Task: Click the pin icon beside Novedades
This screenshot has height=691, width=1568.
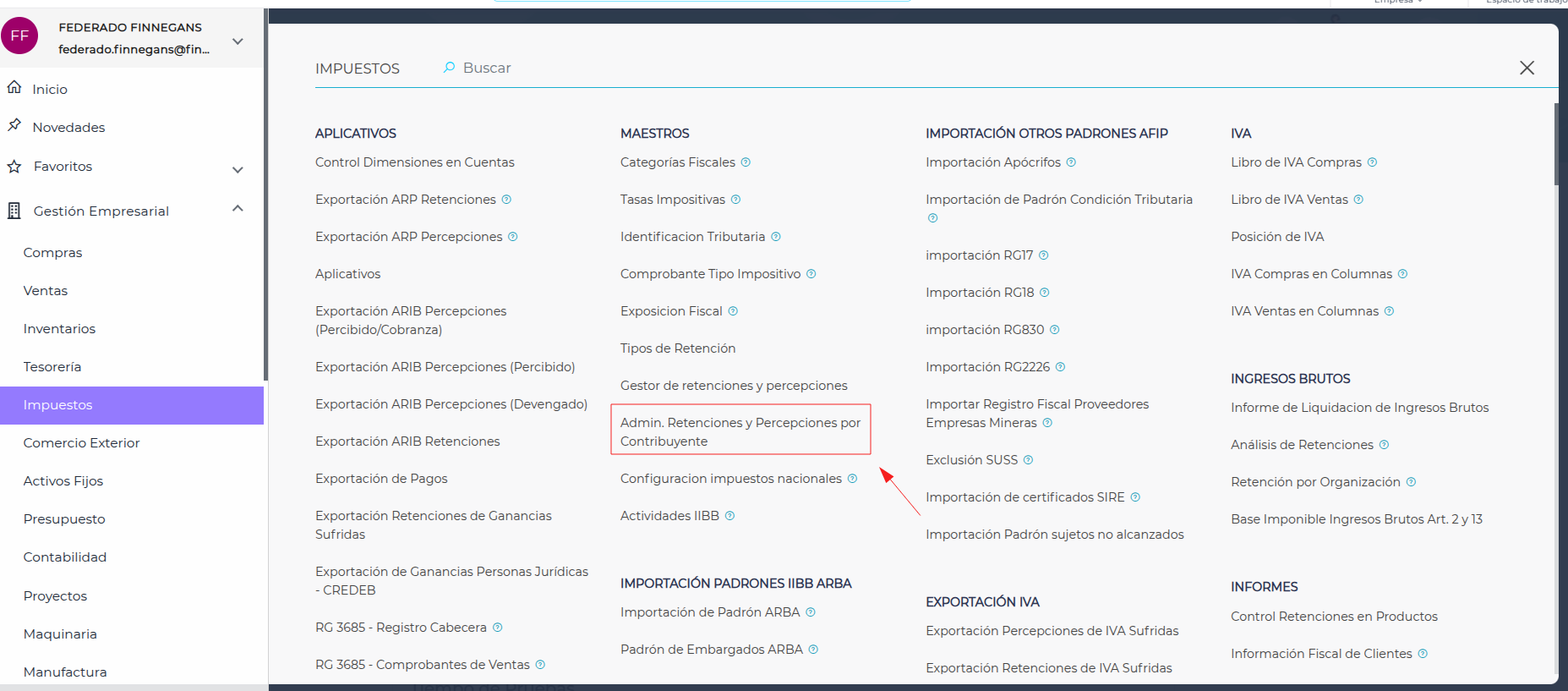Action: [14, 125]
